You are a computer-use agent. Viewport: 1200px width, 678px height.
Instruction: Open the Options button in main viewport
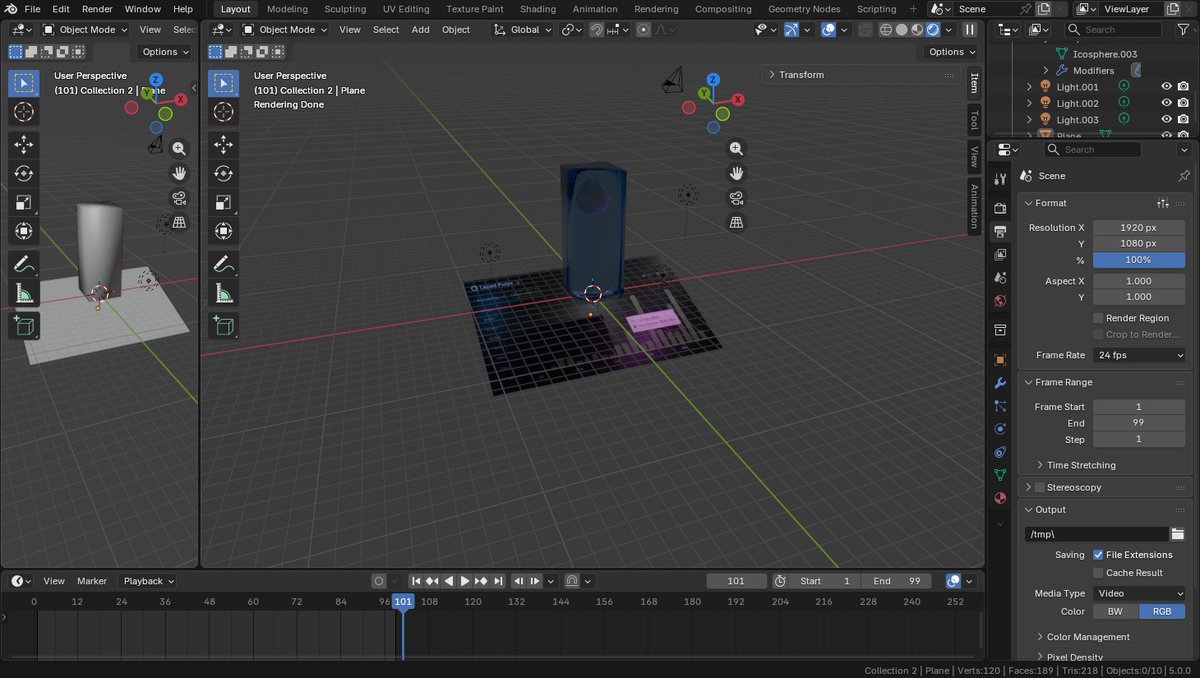(x=950, y=52)
